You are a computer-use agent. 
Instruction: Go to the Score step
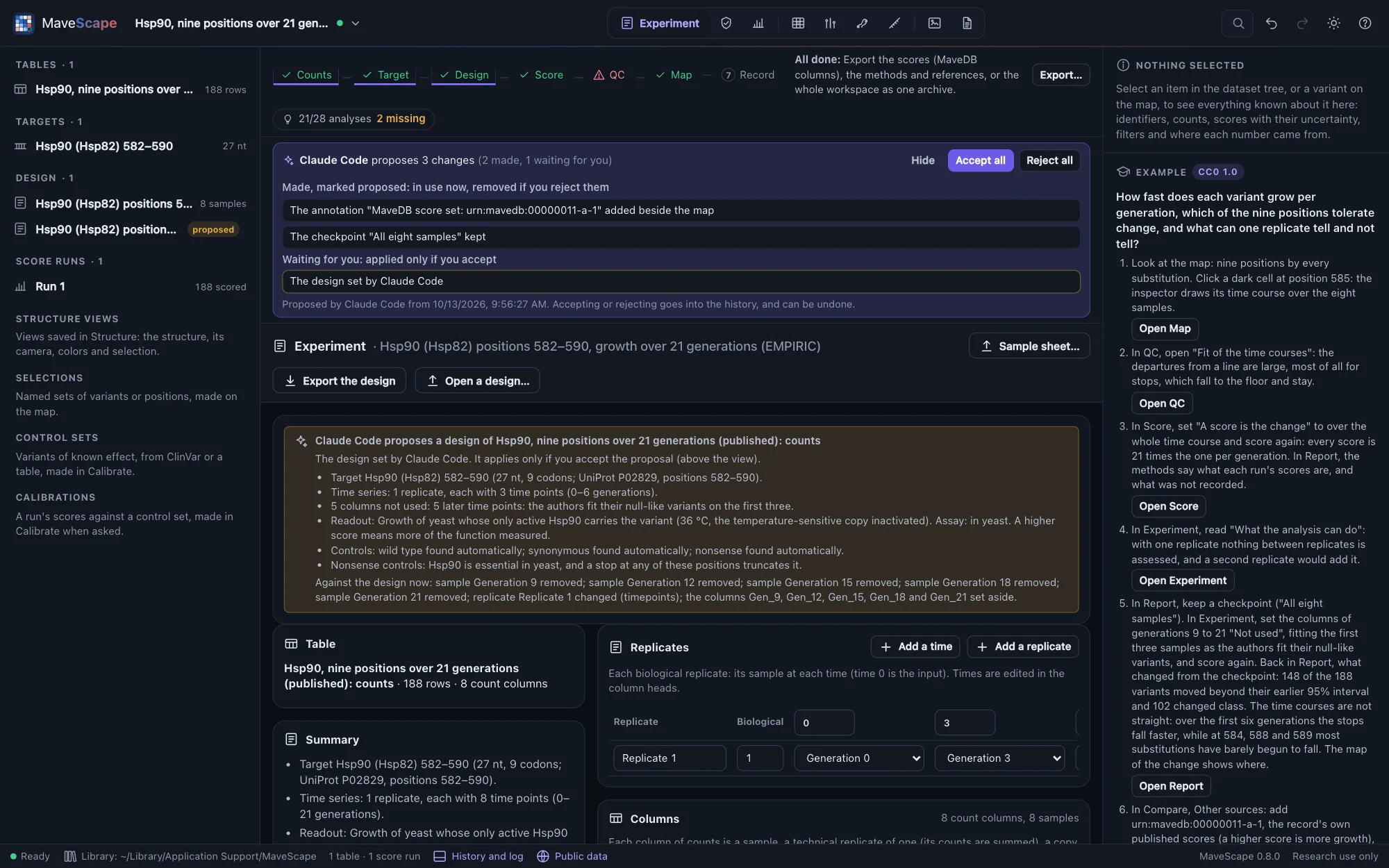pos(541,75)
